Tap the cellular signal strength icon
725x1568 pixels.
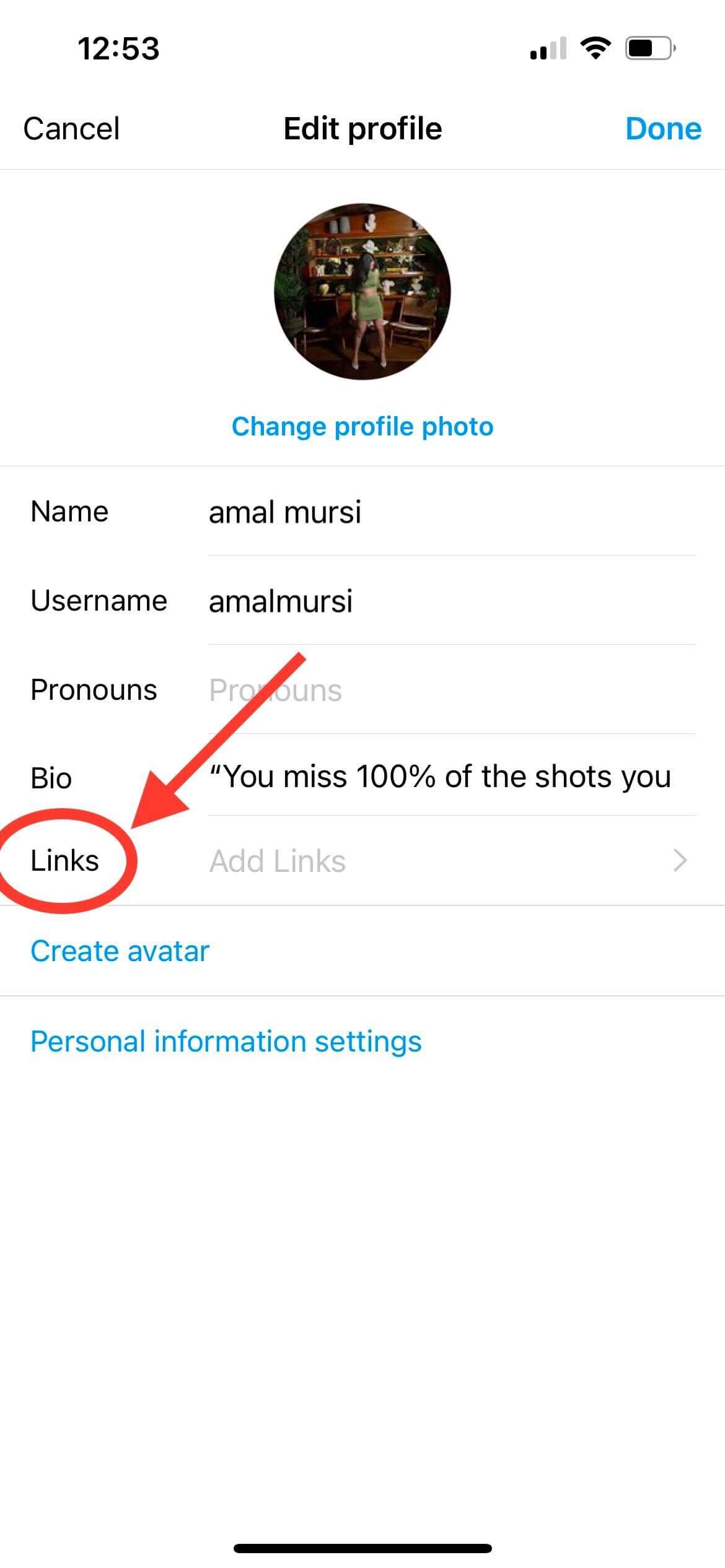tap(548, 48)
